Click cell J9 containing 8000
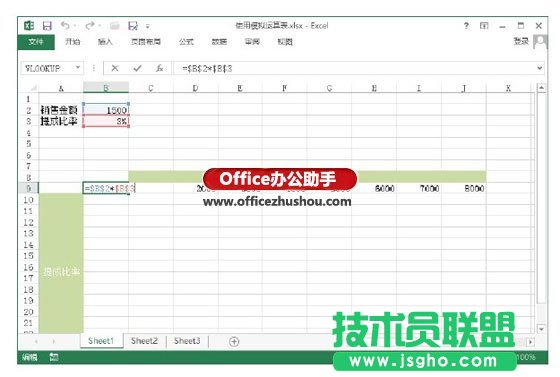 click(464, 188)
